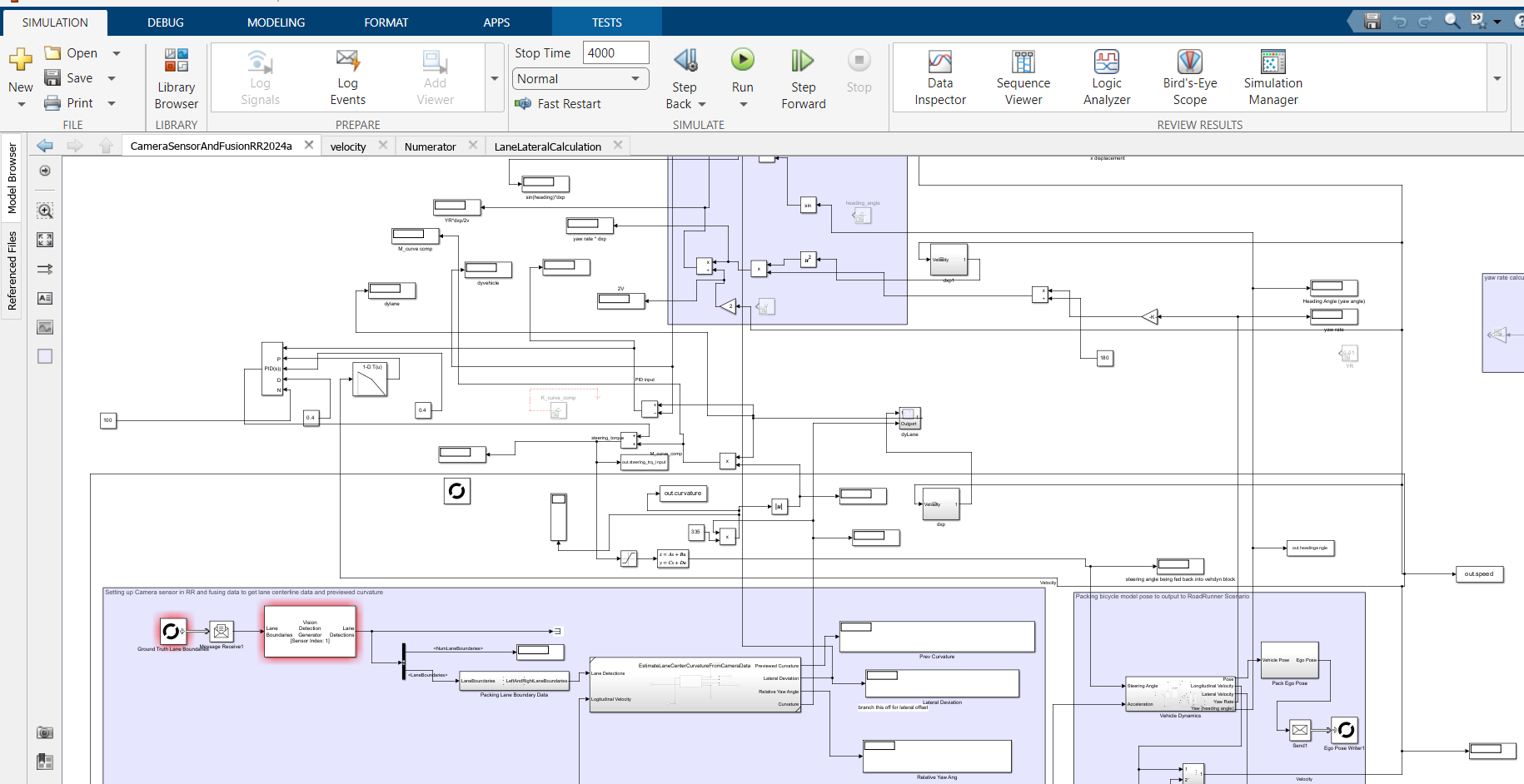Expand the Open dropdown arrow
The width and height of the screenshot is (1524, 784).
(x=117, y=53)
